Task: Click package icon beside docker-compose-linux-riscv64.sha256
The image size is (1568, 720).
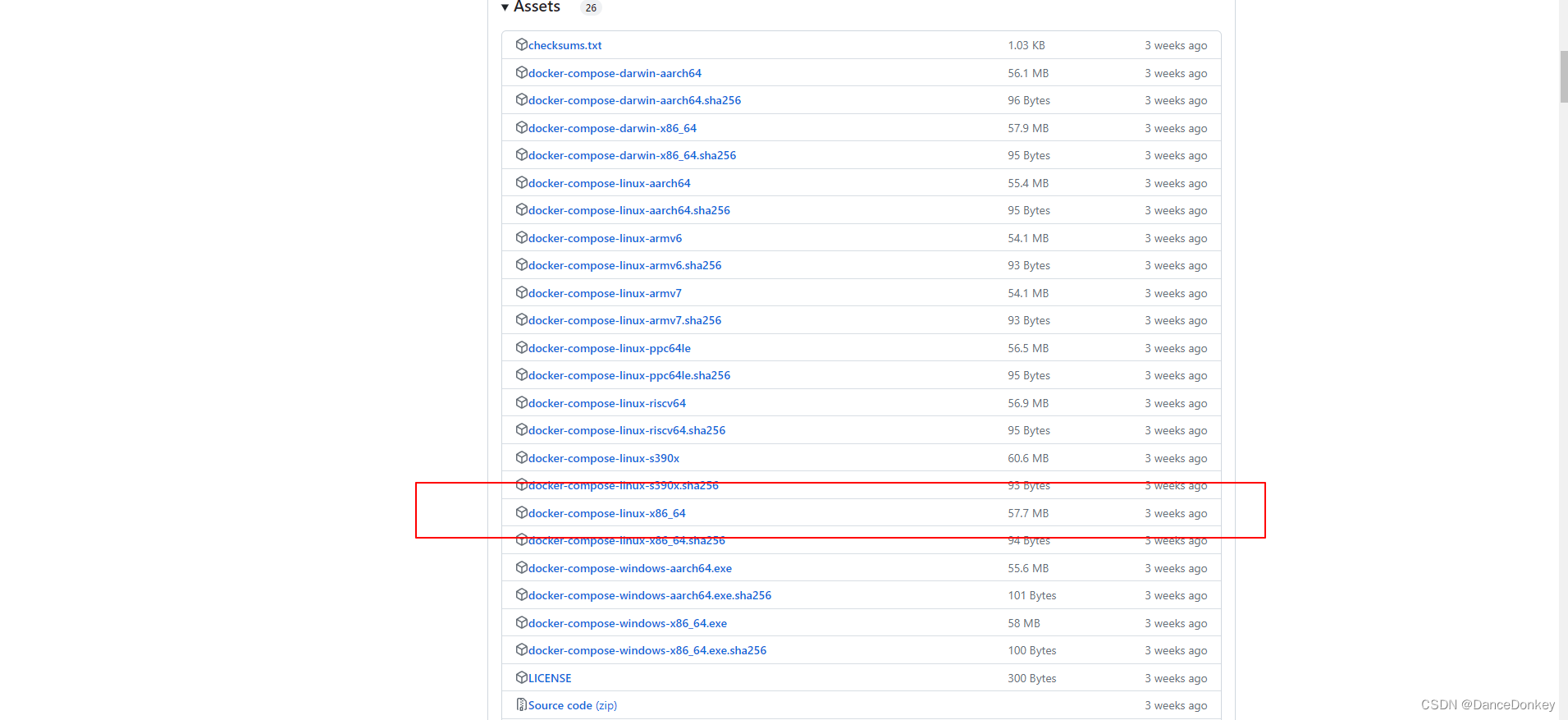Action: pyautogui.click(x=521, y=429)
